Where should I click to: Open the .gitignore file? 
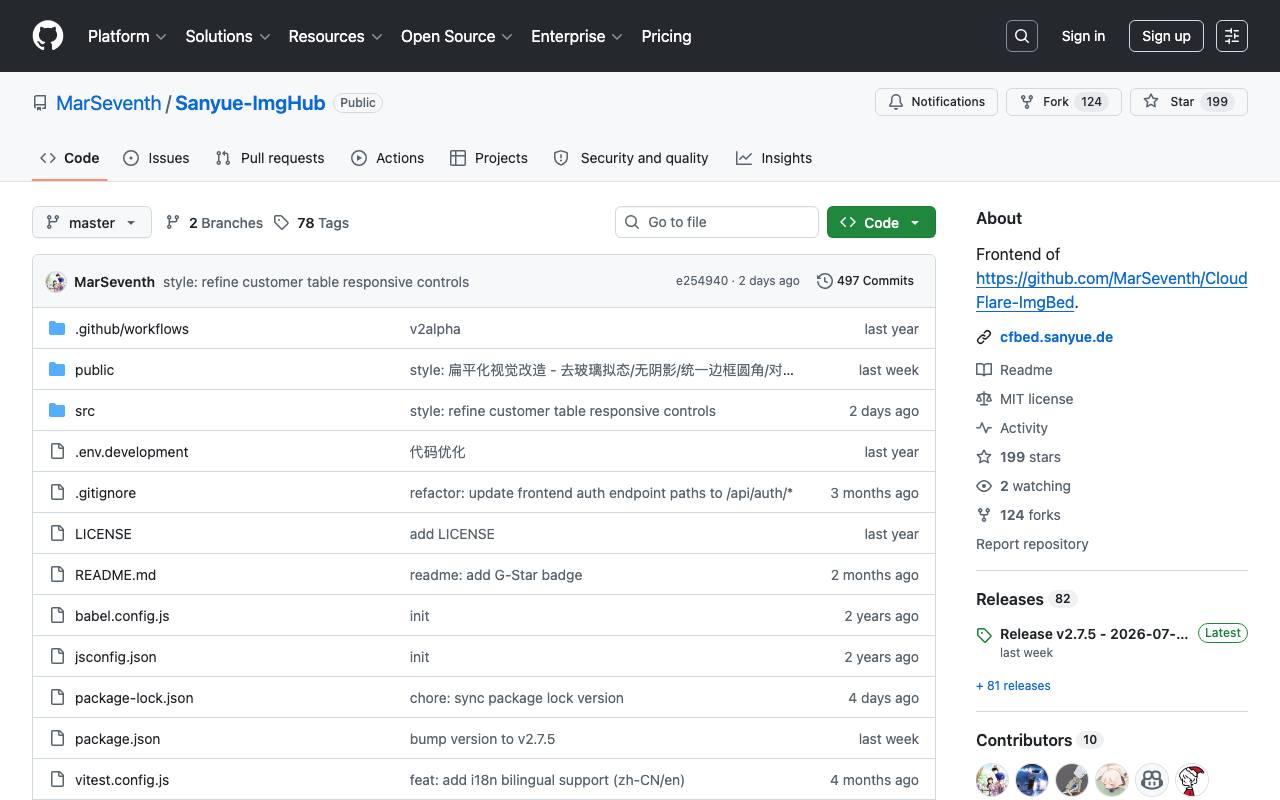[x=105, y=493]
